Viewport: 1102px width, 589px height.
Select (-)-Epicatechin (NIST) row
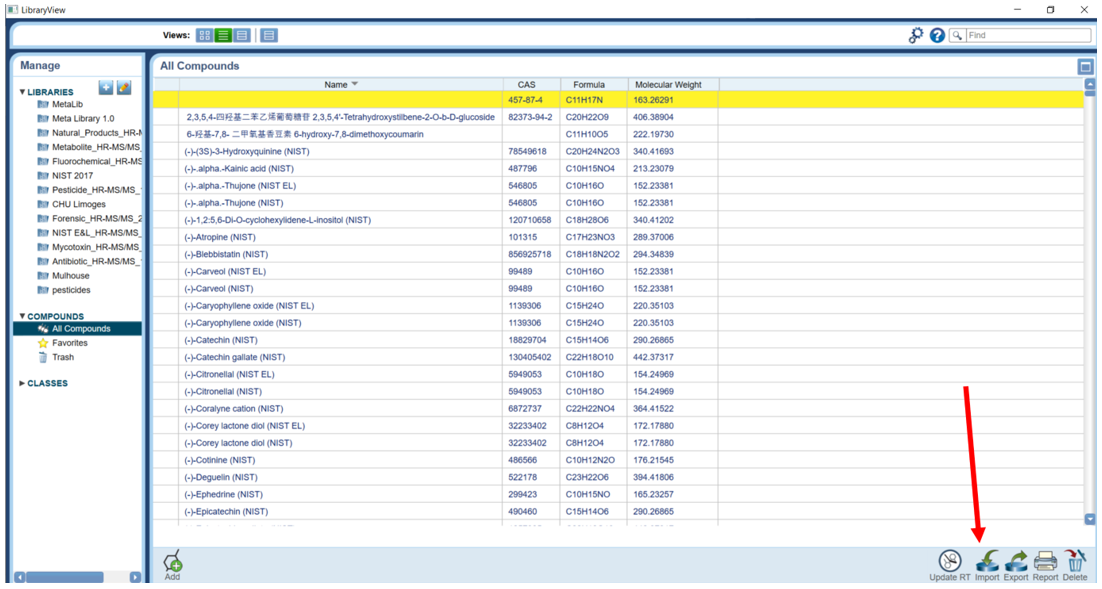click(618, 512)
